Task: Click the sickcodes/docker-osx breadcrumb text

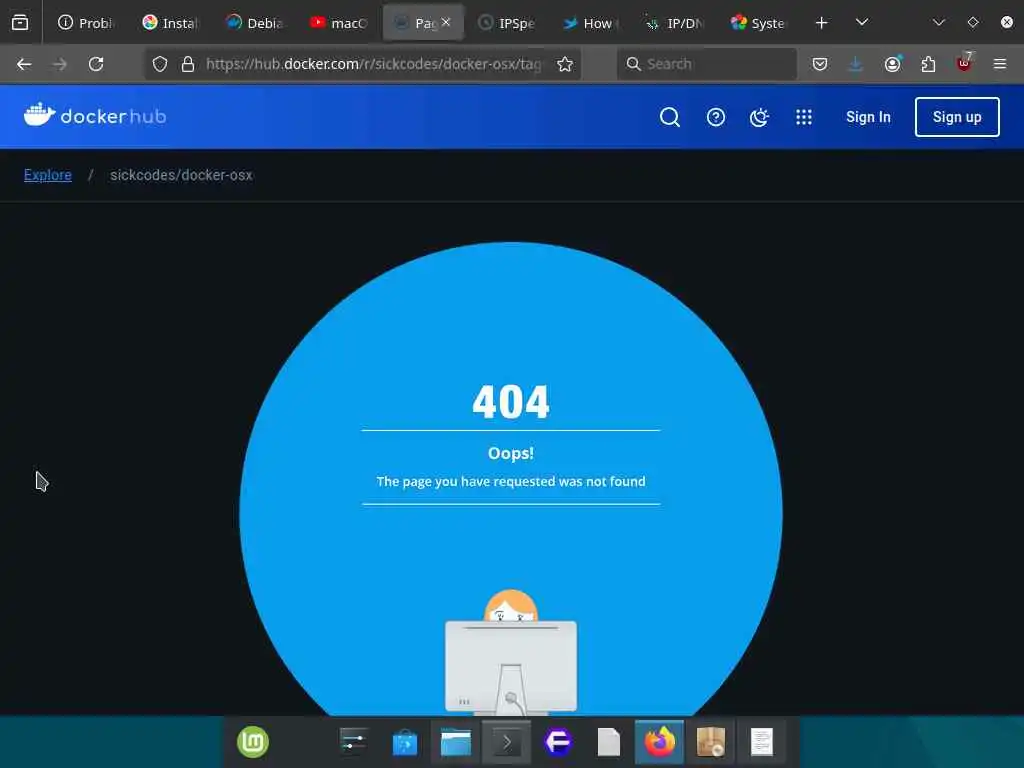Action: click(x=181, y=175)
